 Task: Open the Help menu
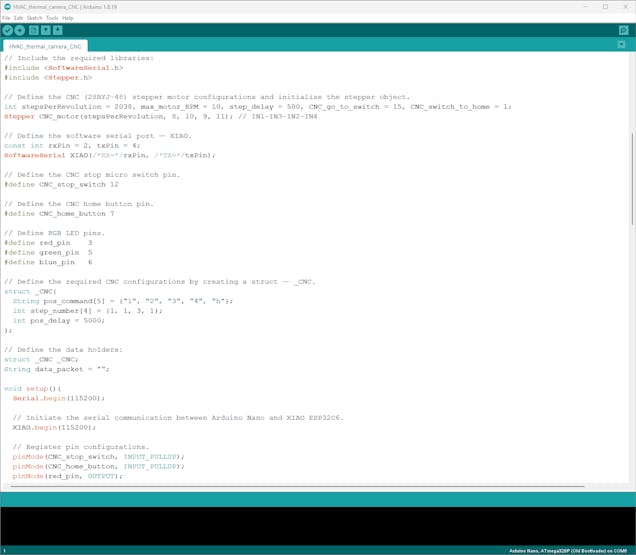tap(68, 18)
